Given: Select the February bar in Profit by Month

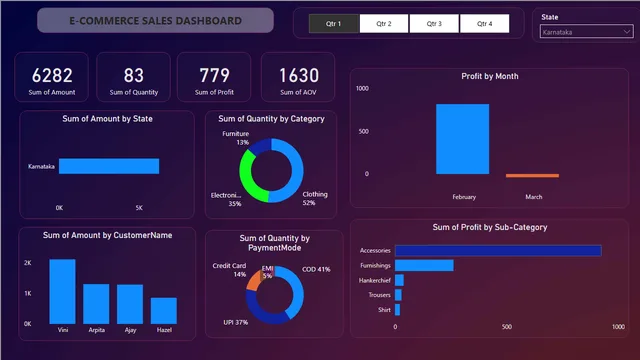Looking at the screenshot, I should point(462,139).
